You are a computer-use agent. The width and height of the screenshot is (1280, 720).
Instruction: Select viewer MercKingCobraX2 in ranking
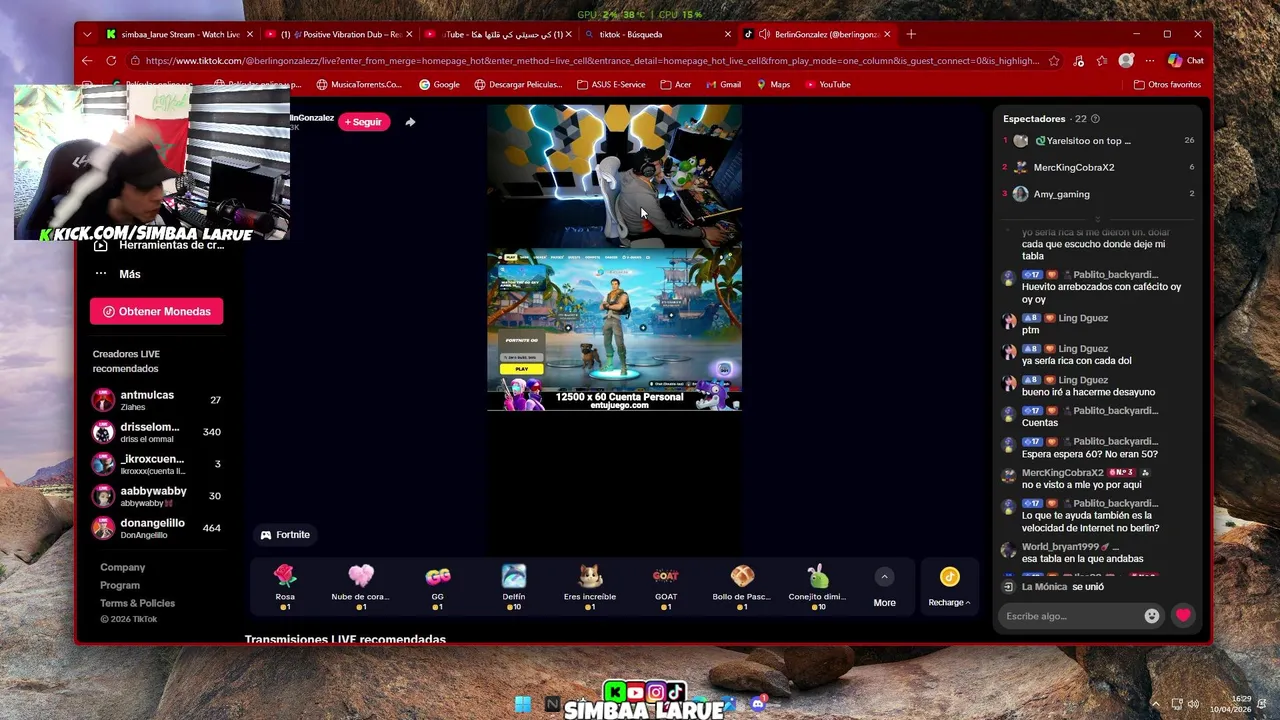click(x=1098, y=167)
